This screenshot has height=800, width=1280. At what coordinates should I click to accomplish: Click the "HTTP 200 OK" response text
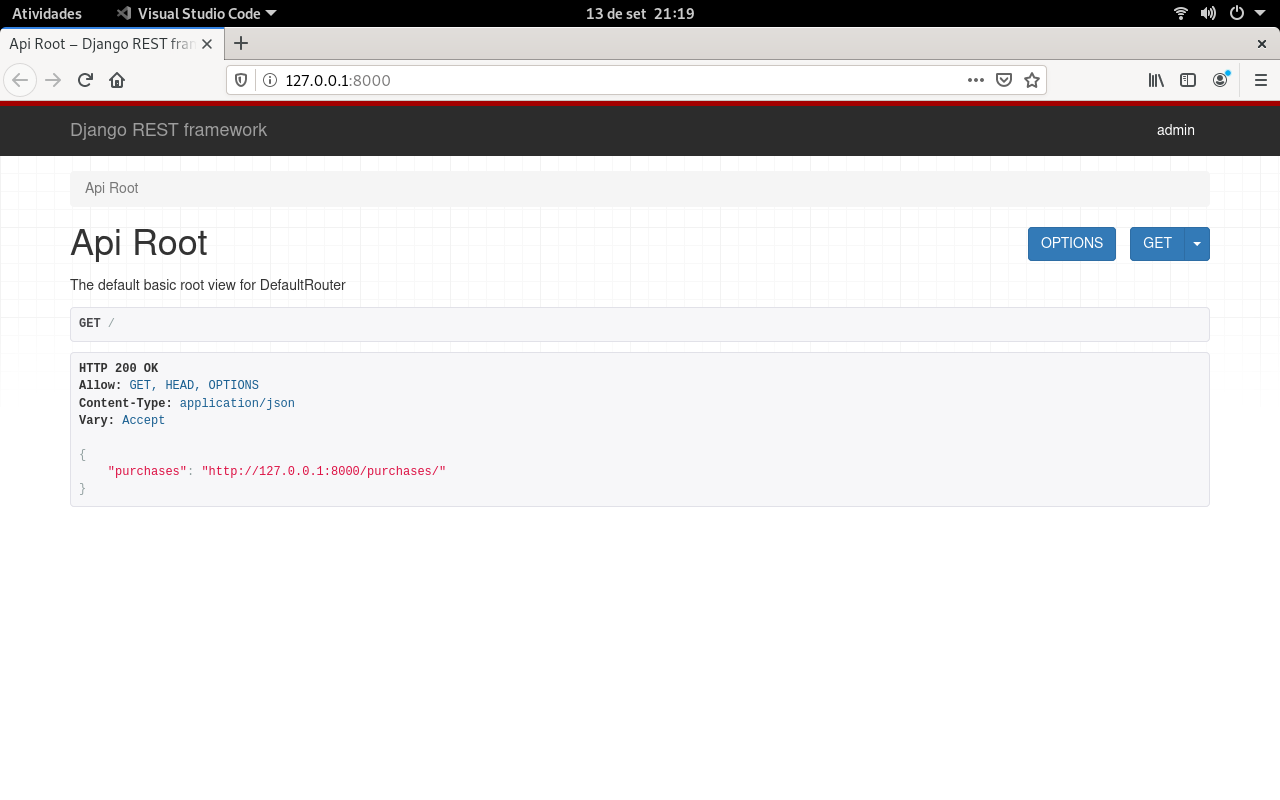click(x=118, y=369)
